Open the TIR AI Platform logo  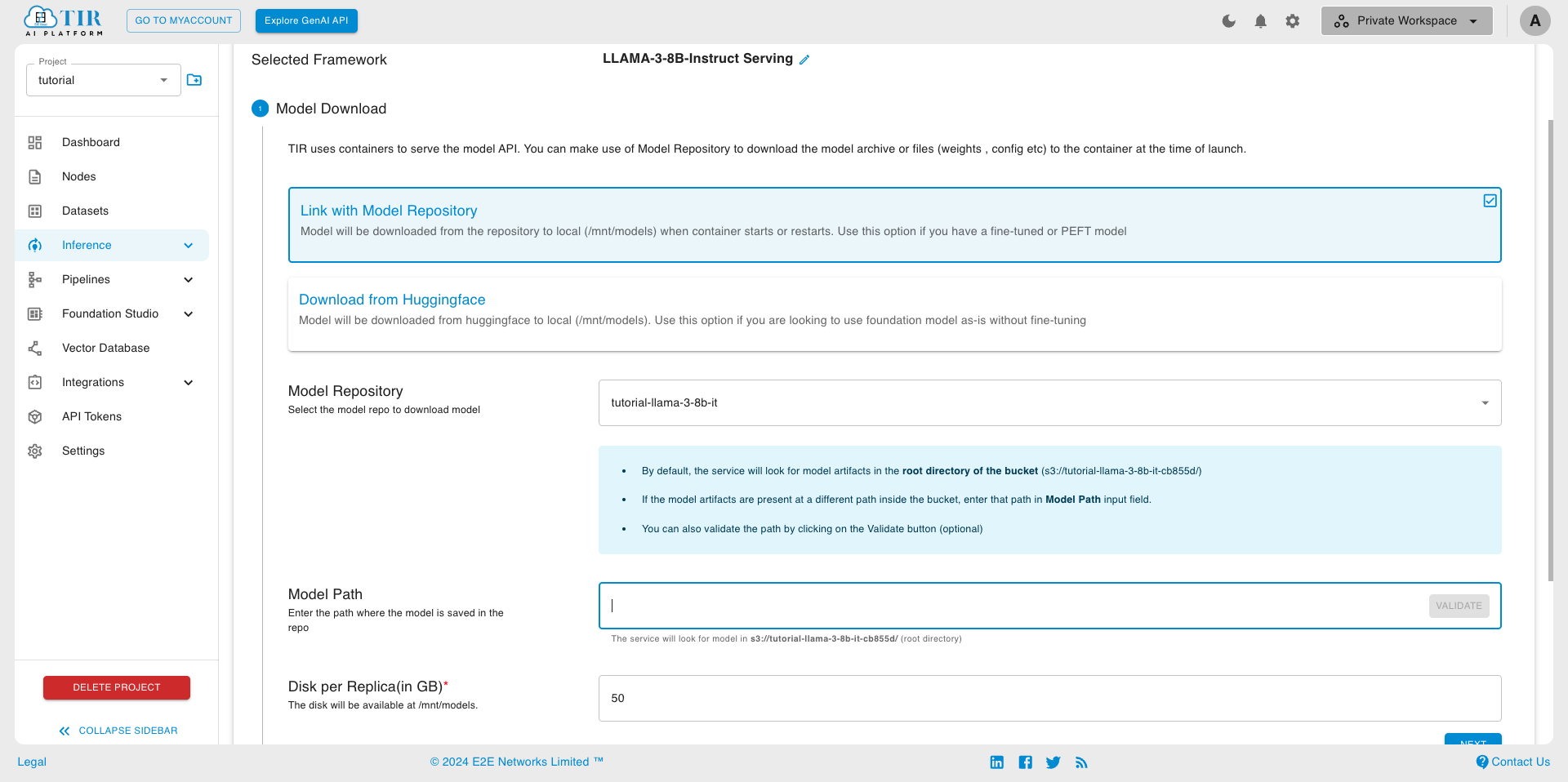[64, 20]
